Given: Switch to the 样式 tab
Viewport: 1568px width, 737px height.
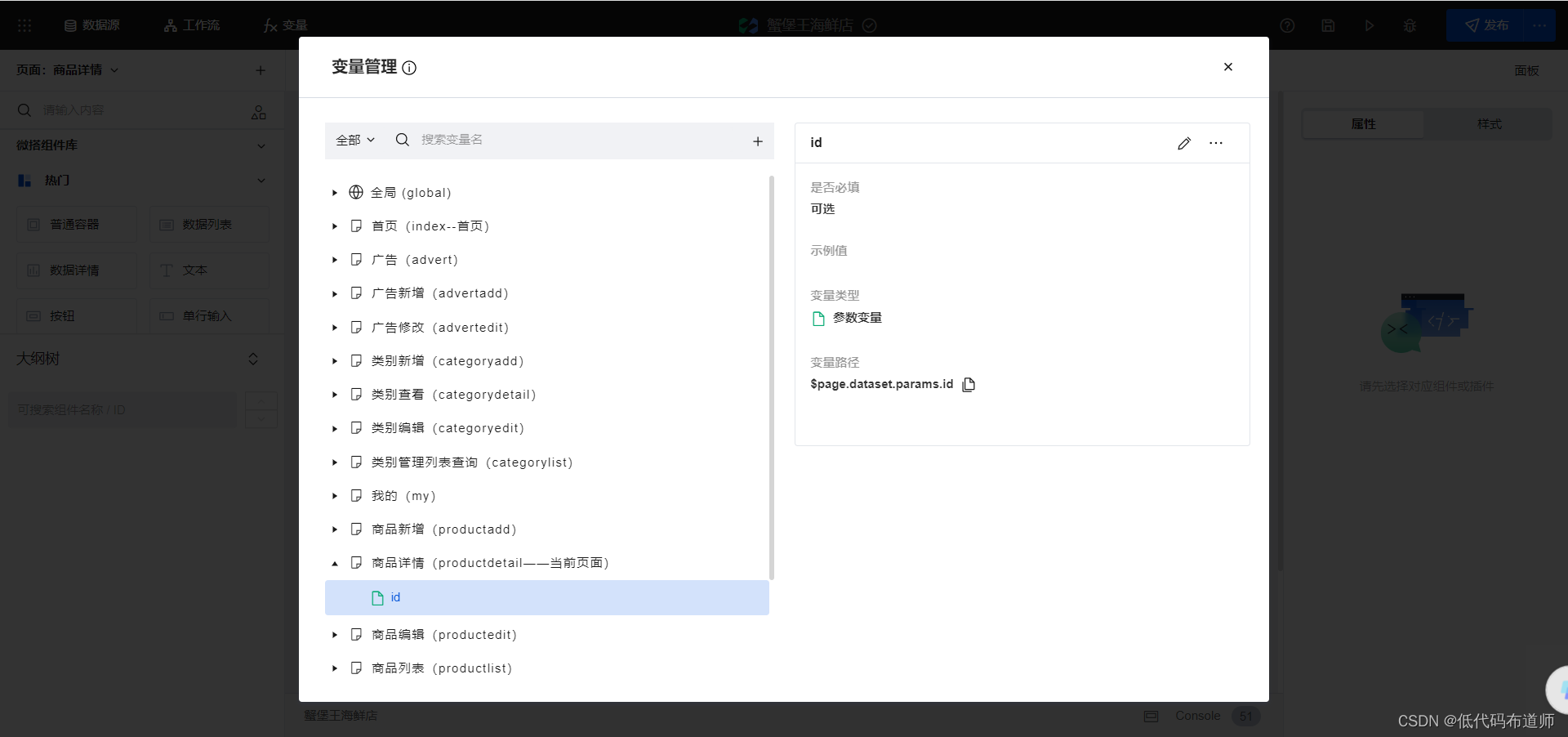Looking at the screenshot, I should pyautogui.click(x=1489, y=124).
